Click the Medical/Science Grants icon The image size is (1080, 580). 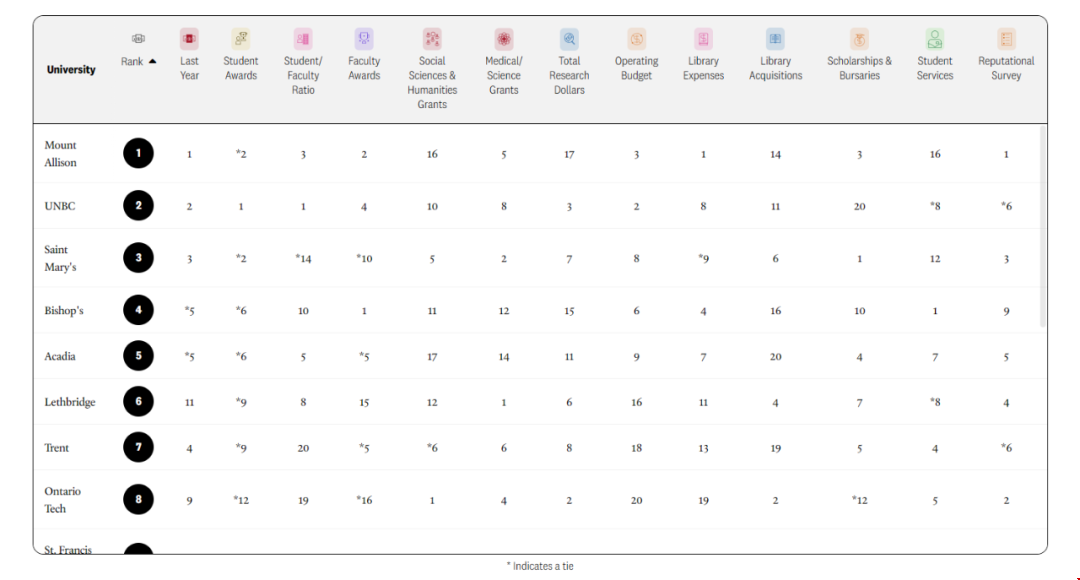tap(504, 40)
